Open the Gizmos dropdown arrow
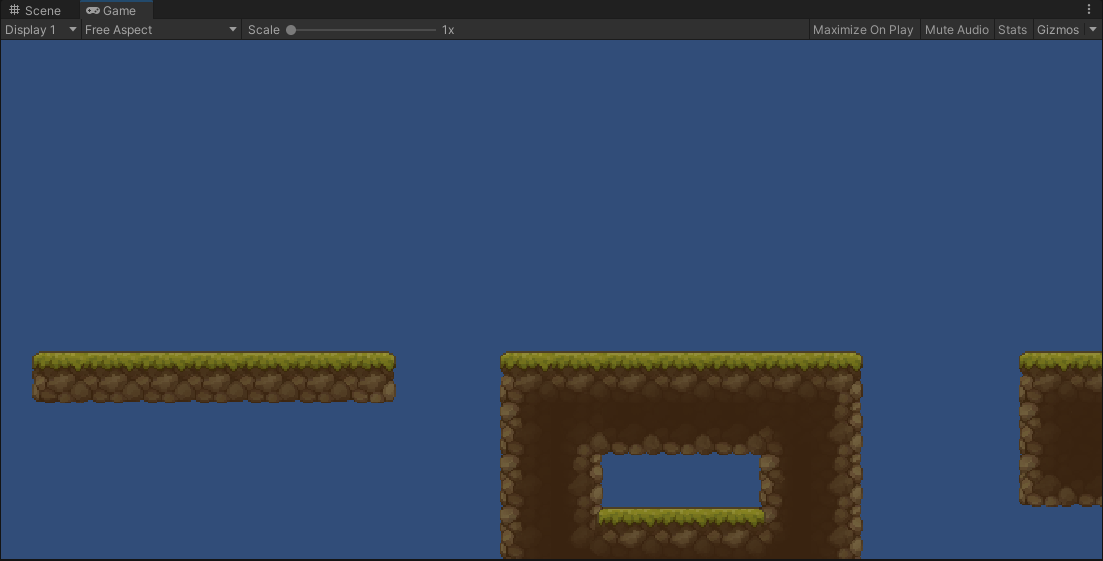The width and height of the screenshot is (1103, 561). point(1092,30)
